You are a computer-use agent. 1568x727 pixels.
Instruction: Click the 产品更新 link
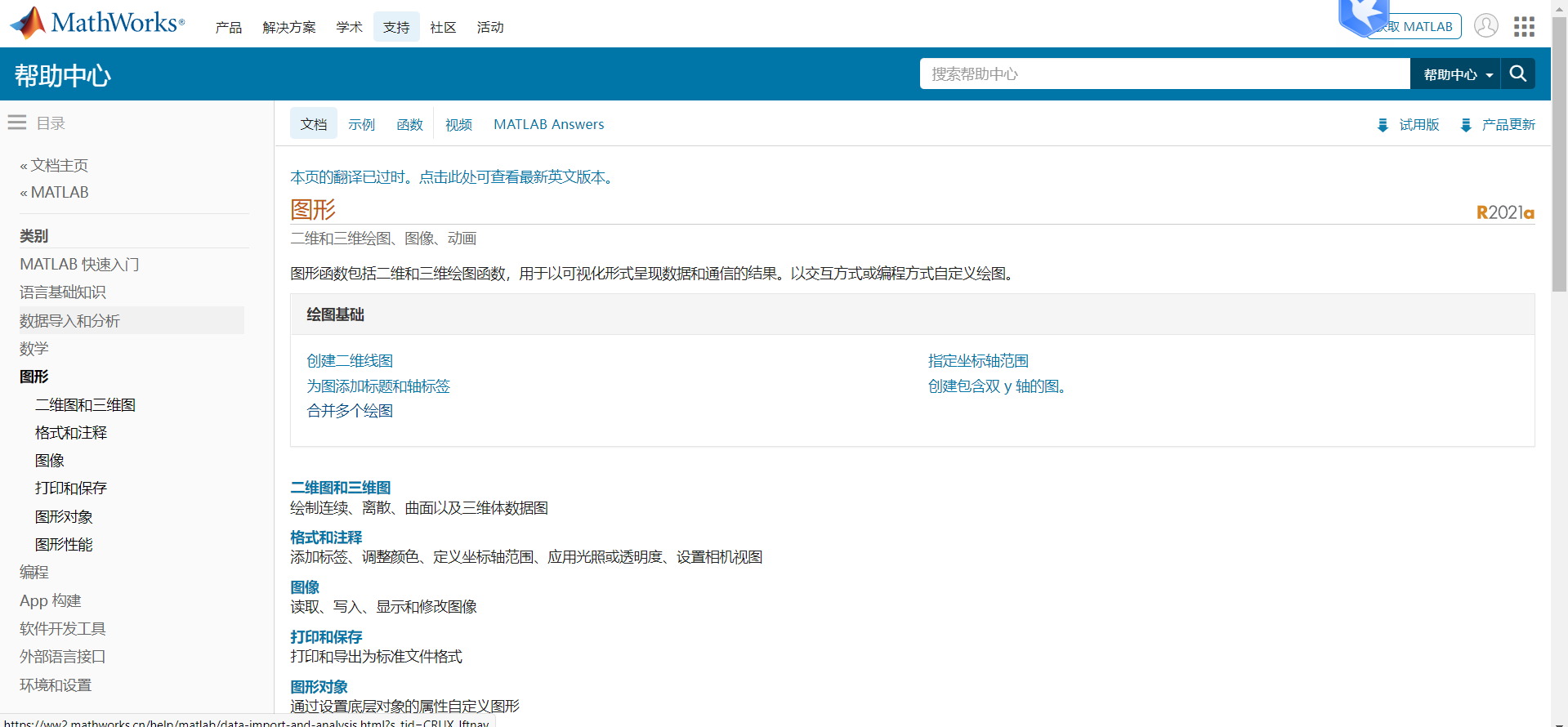click(1508, 124)
